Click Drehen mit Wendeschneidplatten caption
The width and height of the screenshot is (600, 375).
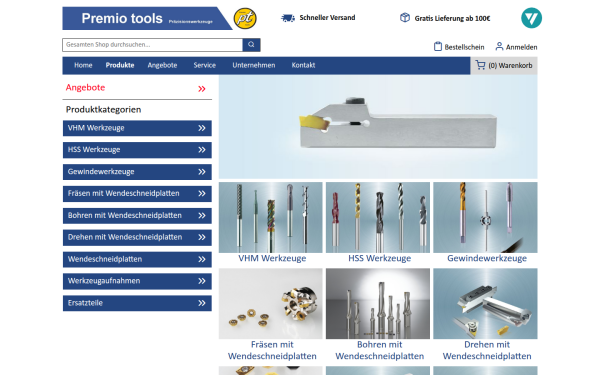pos(487,351)
